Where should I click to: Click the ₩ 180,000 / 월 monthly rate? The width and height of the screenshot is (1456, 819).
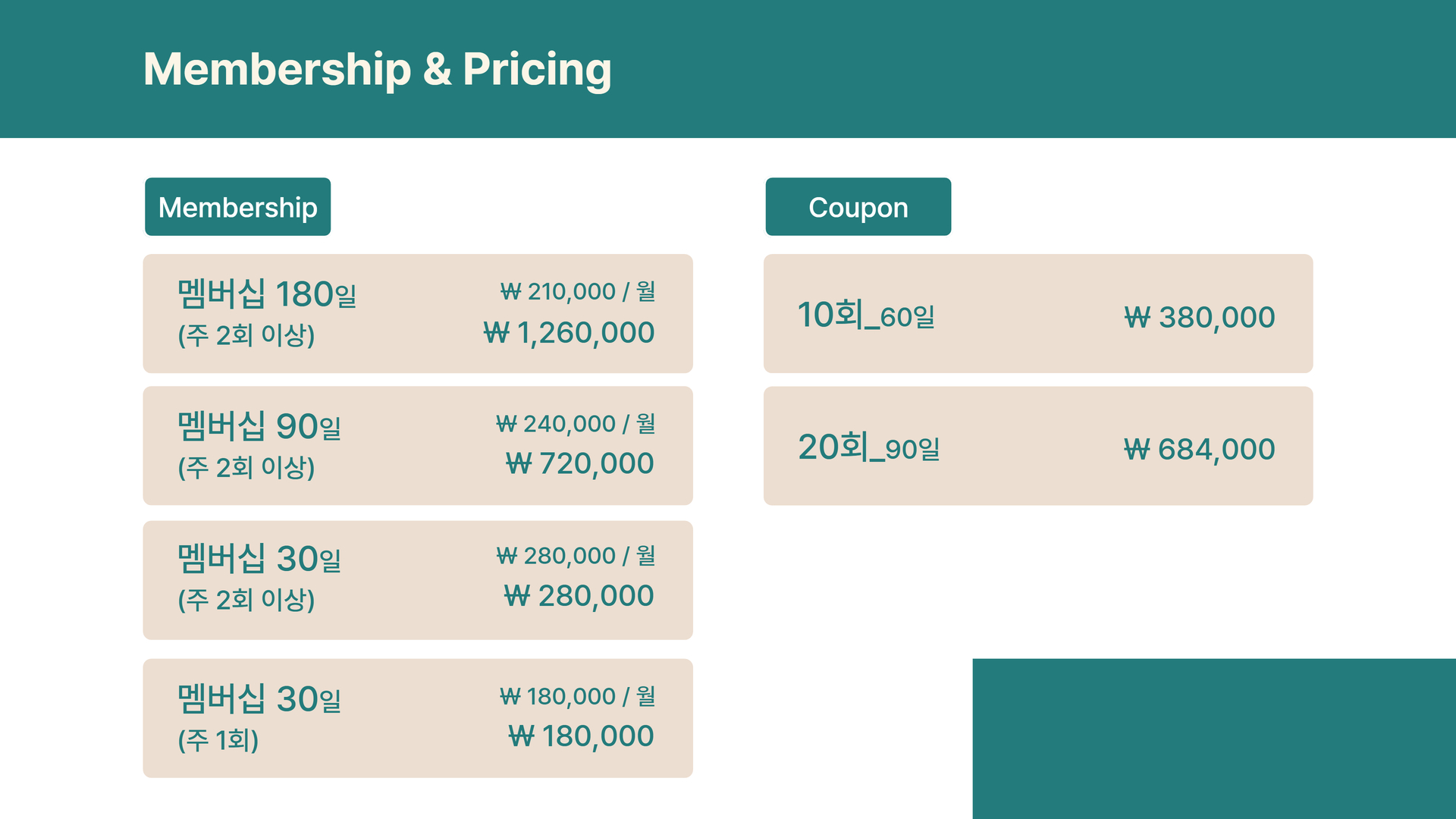pos(577,696)
